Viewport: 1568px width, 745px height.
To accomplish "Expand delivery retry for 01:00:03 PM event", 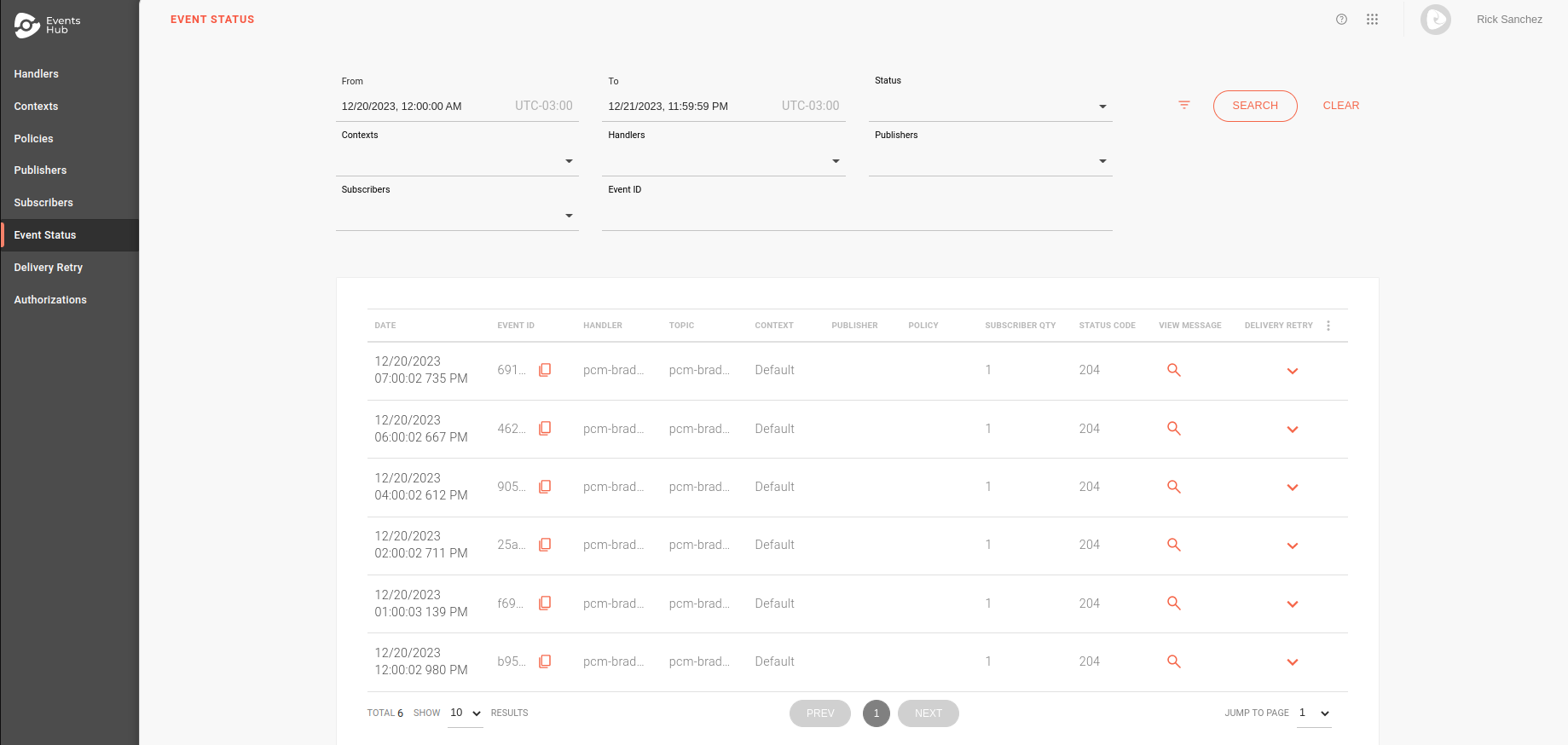I will click(x=1292, y=604).
